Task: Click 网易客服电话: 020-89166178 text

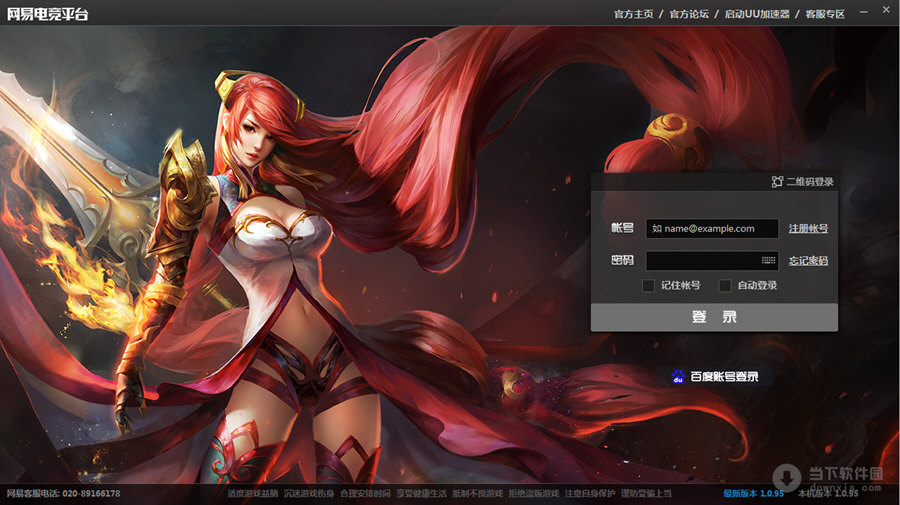Action: (x=63, y=493)
